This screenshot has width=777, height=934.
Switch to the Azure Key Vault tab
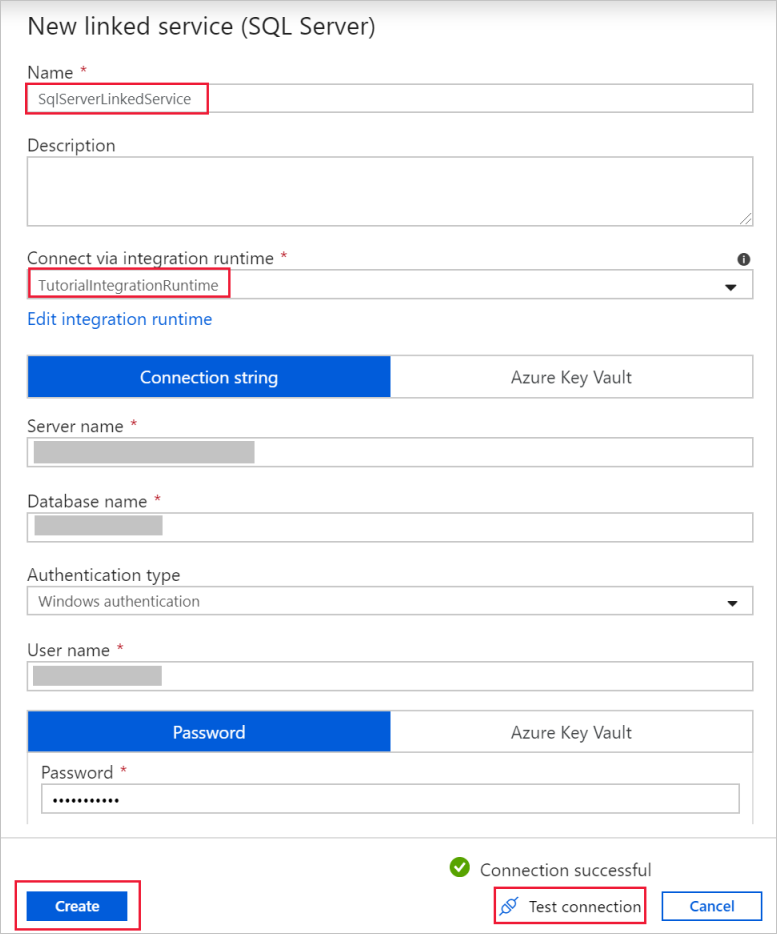coord(571,377)
